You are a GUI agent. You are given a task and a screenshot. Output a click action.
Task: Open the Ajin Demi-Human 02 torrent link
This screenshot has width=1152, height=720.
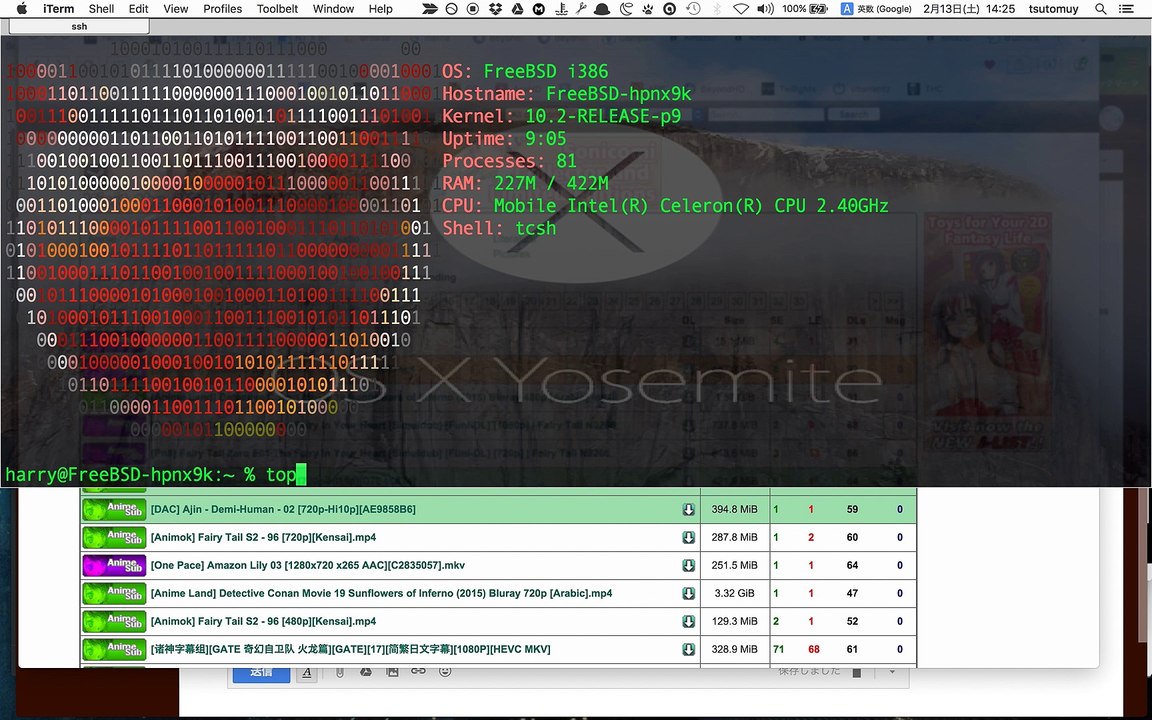tap(283, 509)
